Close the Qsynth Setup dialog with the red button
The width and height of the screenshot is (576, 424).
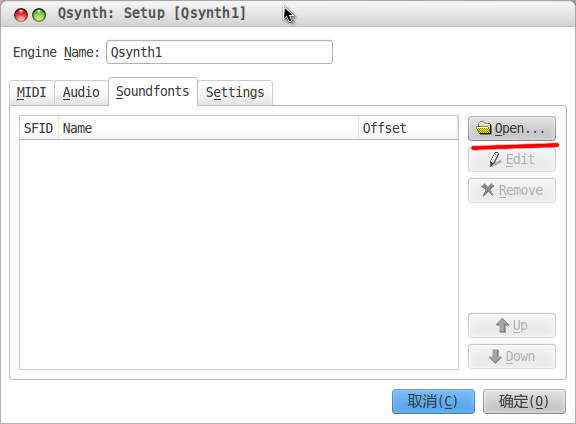(21, 15)
